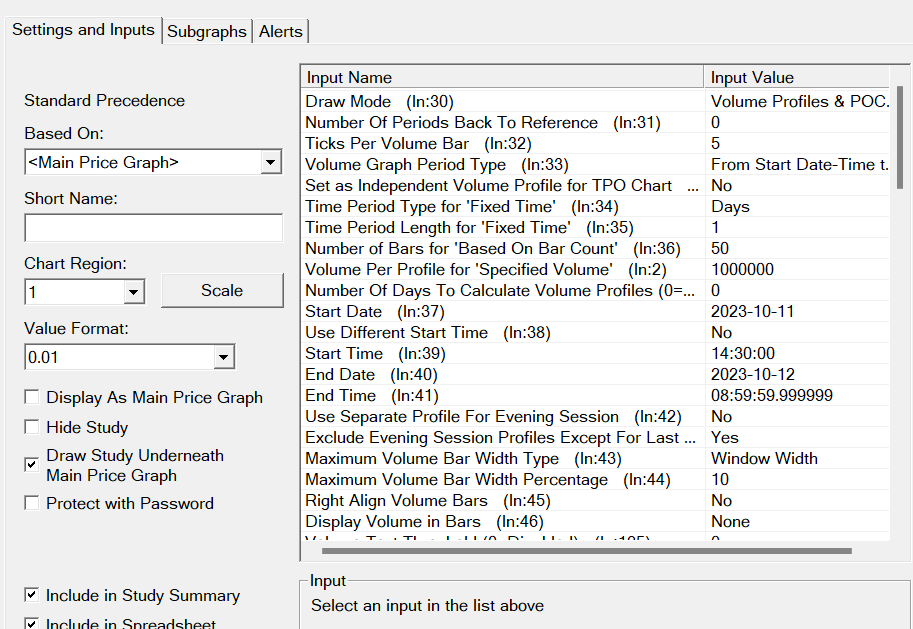Expand the Based On dropdown

270,162
